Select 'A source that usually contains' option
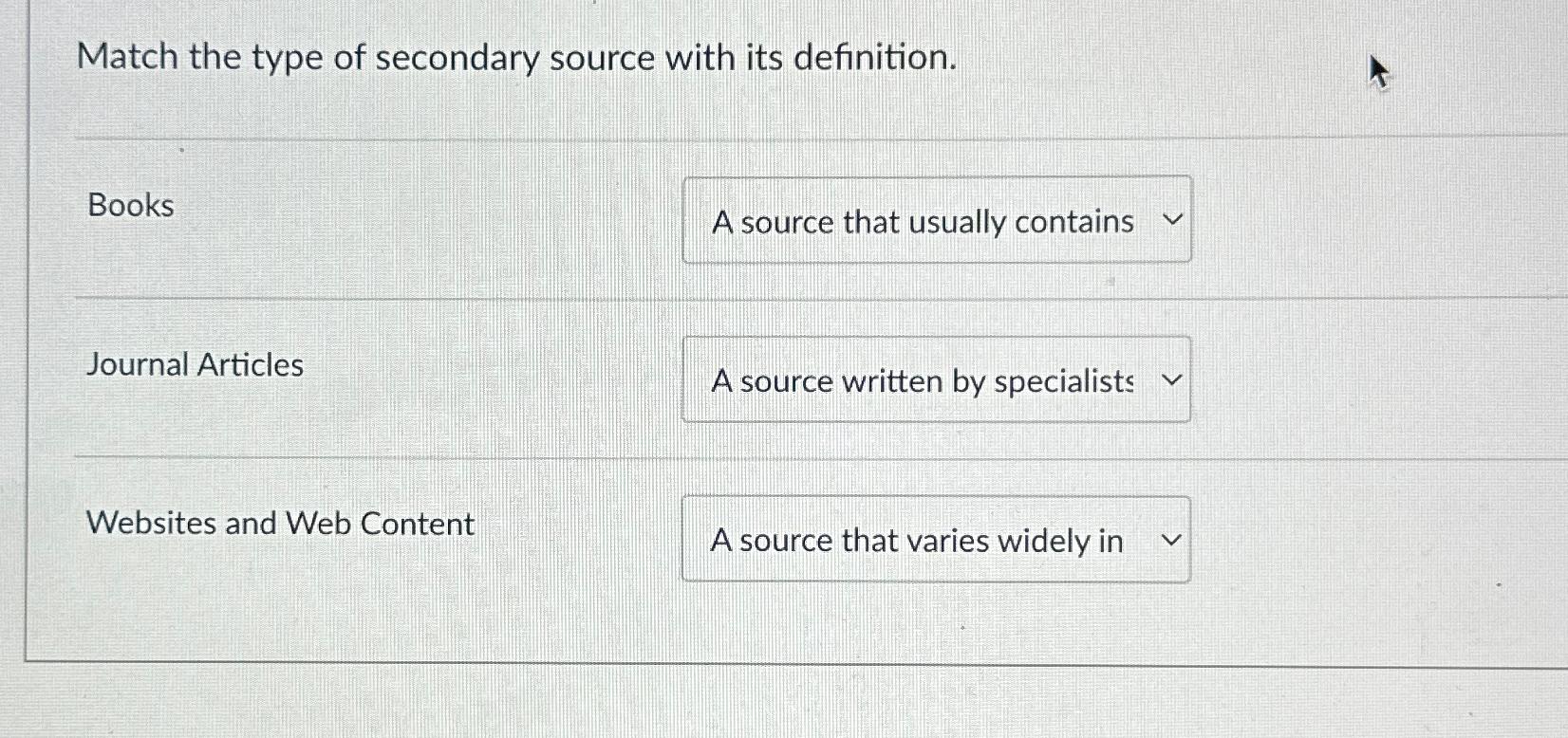 [923, 221]
